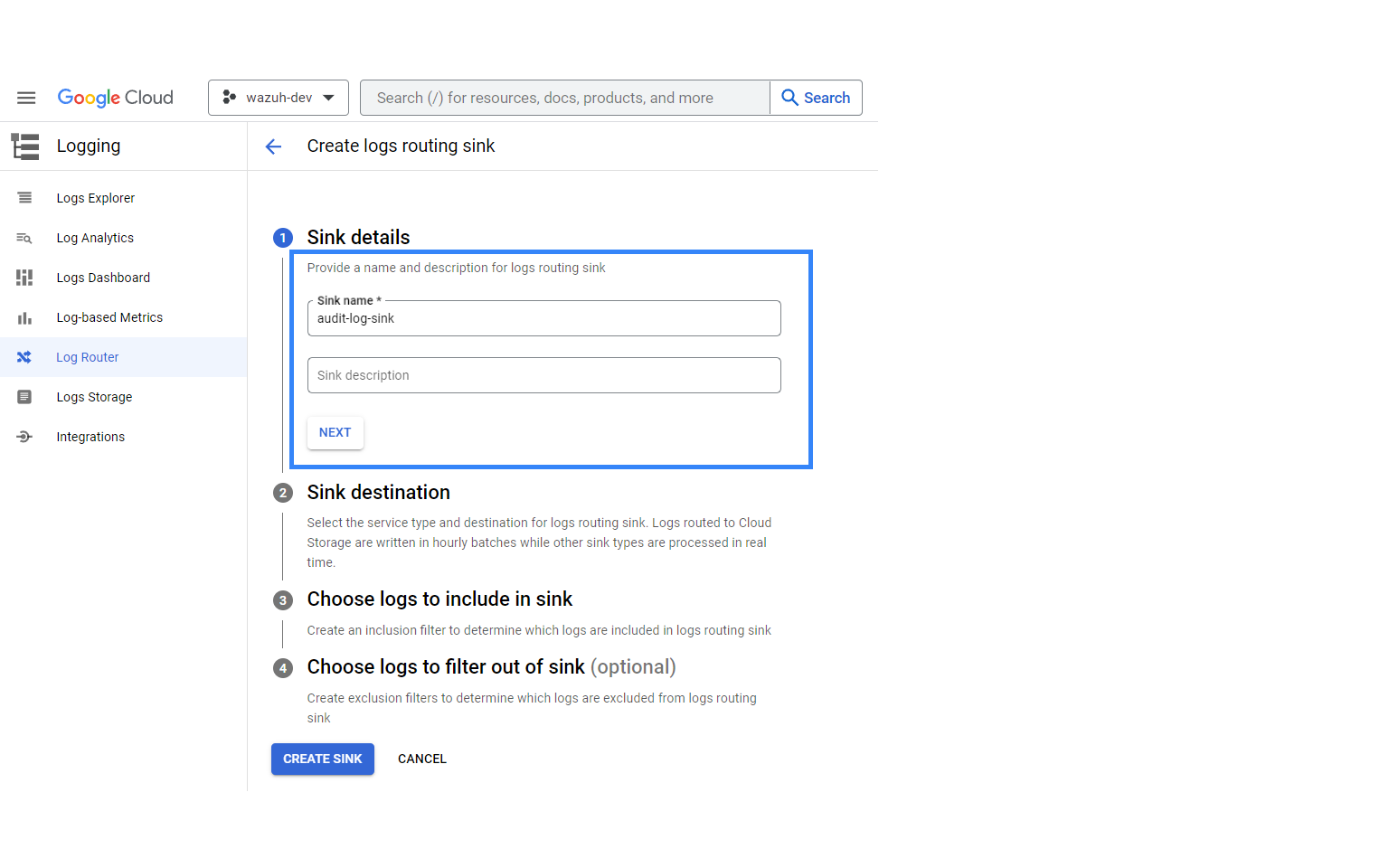Select Integrations in the Logging menu
The image size is (1389, 868).
[90, 437]
